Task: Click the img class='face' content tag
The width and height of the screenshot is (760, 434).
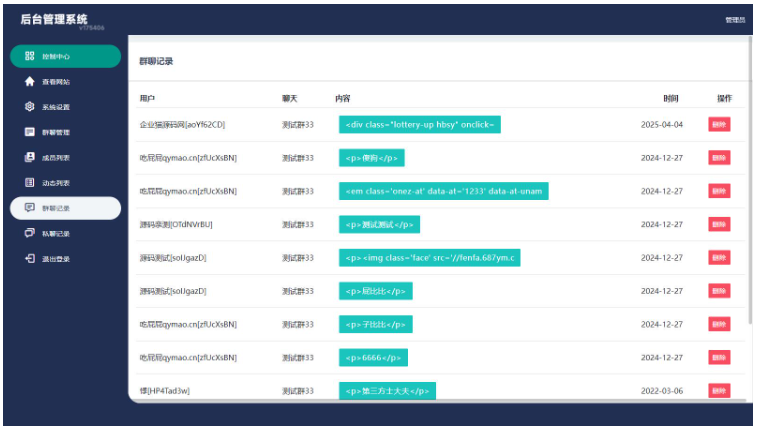Action: pyautogui.click(x=430, y=258)
